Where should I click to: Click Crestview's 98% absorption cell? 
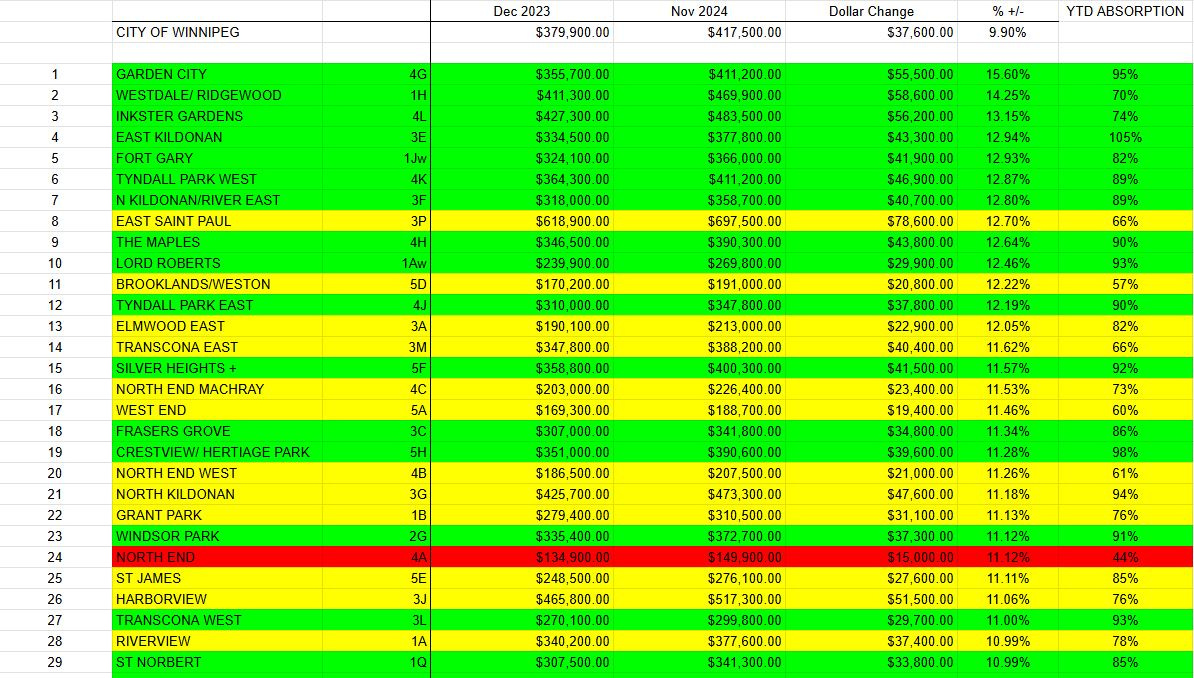tap(1125, 452)
